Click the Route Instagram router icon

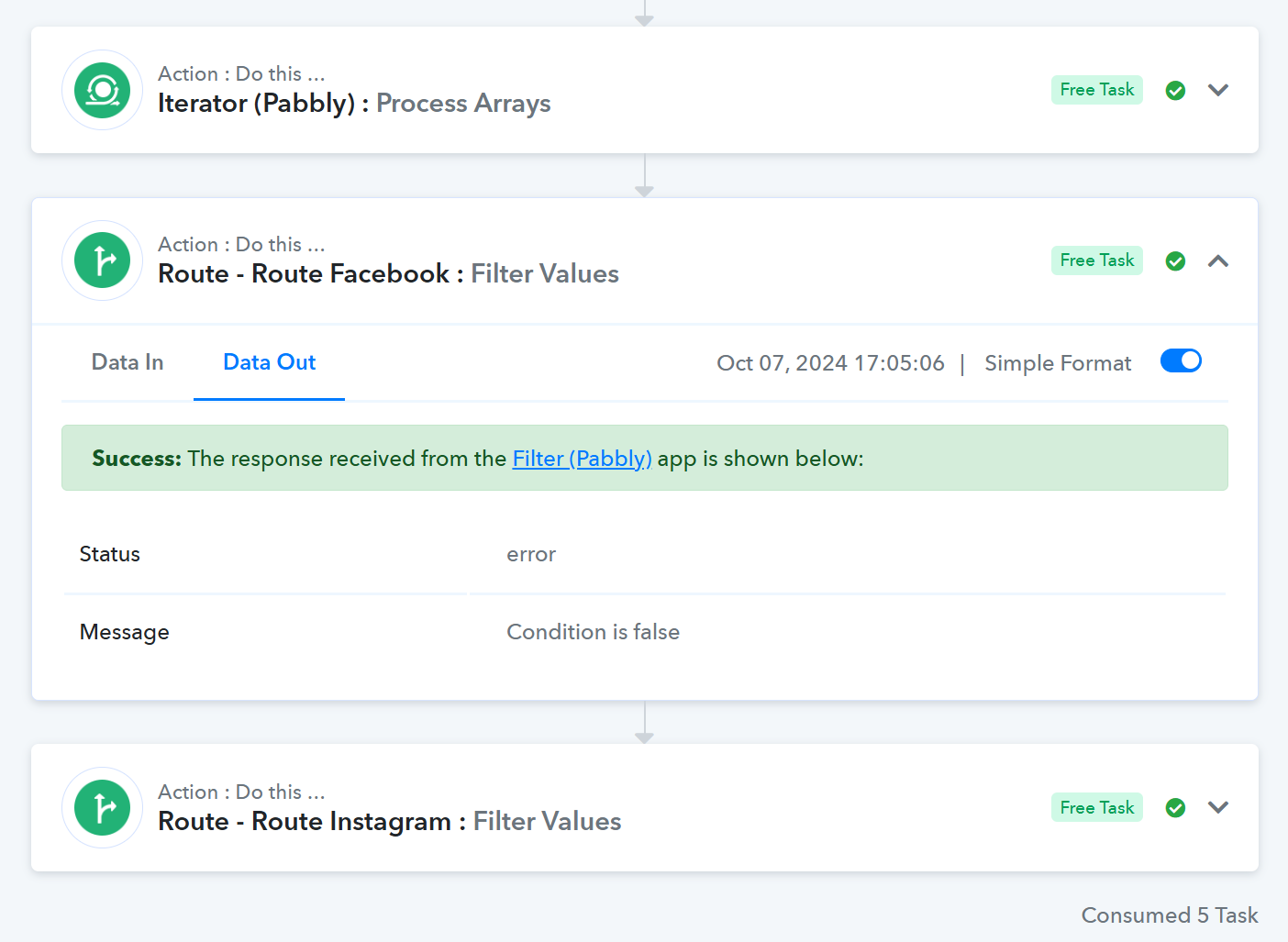click(x=102, y=808)
